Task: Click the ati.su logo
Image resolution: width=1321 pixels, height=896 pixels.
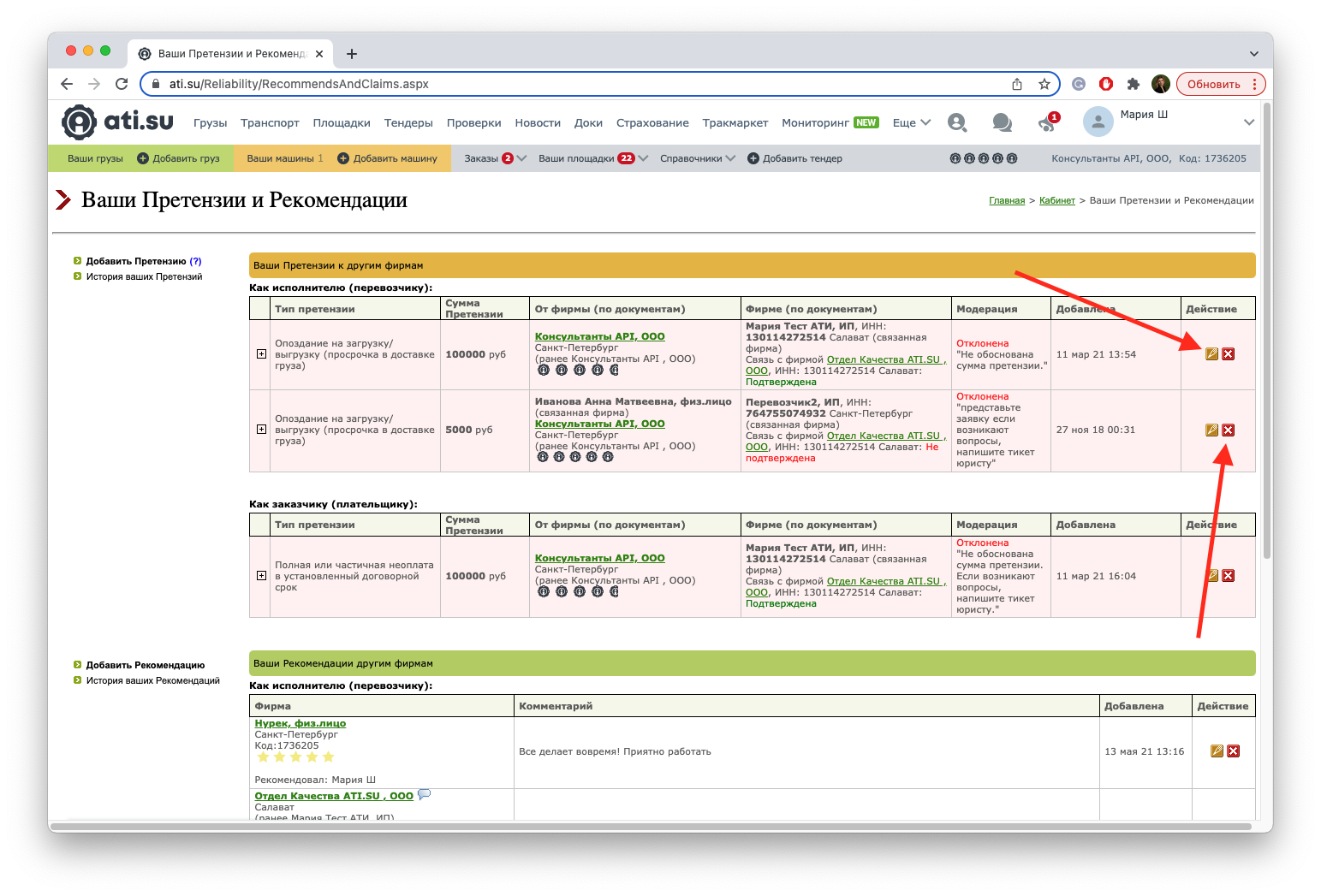Action: point(117,122)
